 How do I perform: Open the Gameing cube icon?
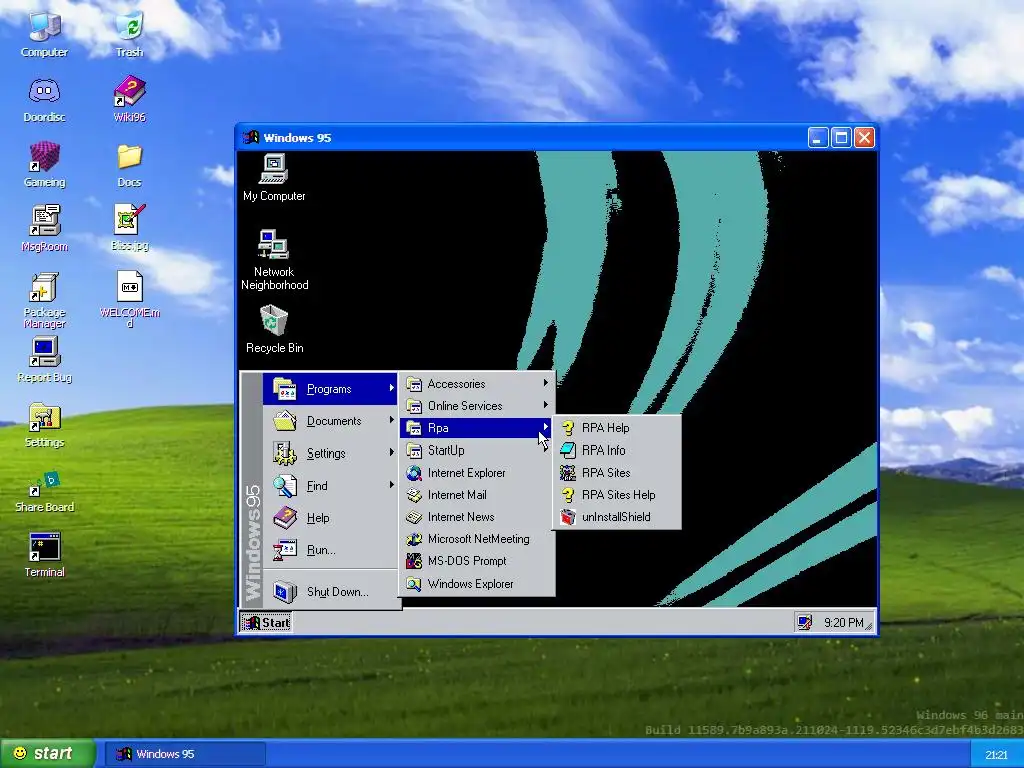(x=44, y=165)
